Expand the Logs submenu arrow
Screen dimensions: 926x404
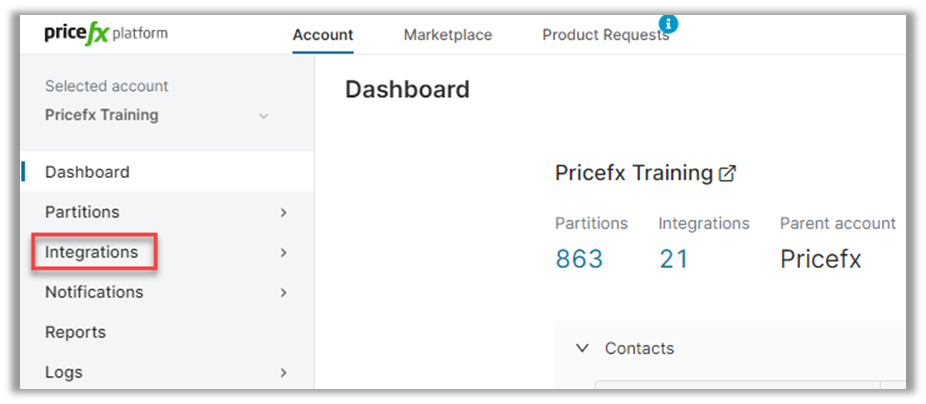coord(283,373)
